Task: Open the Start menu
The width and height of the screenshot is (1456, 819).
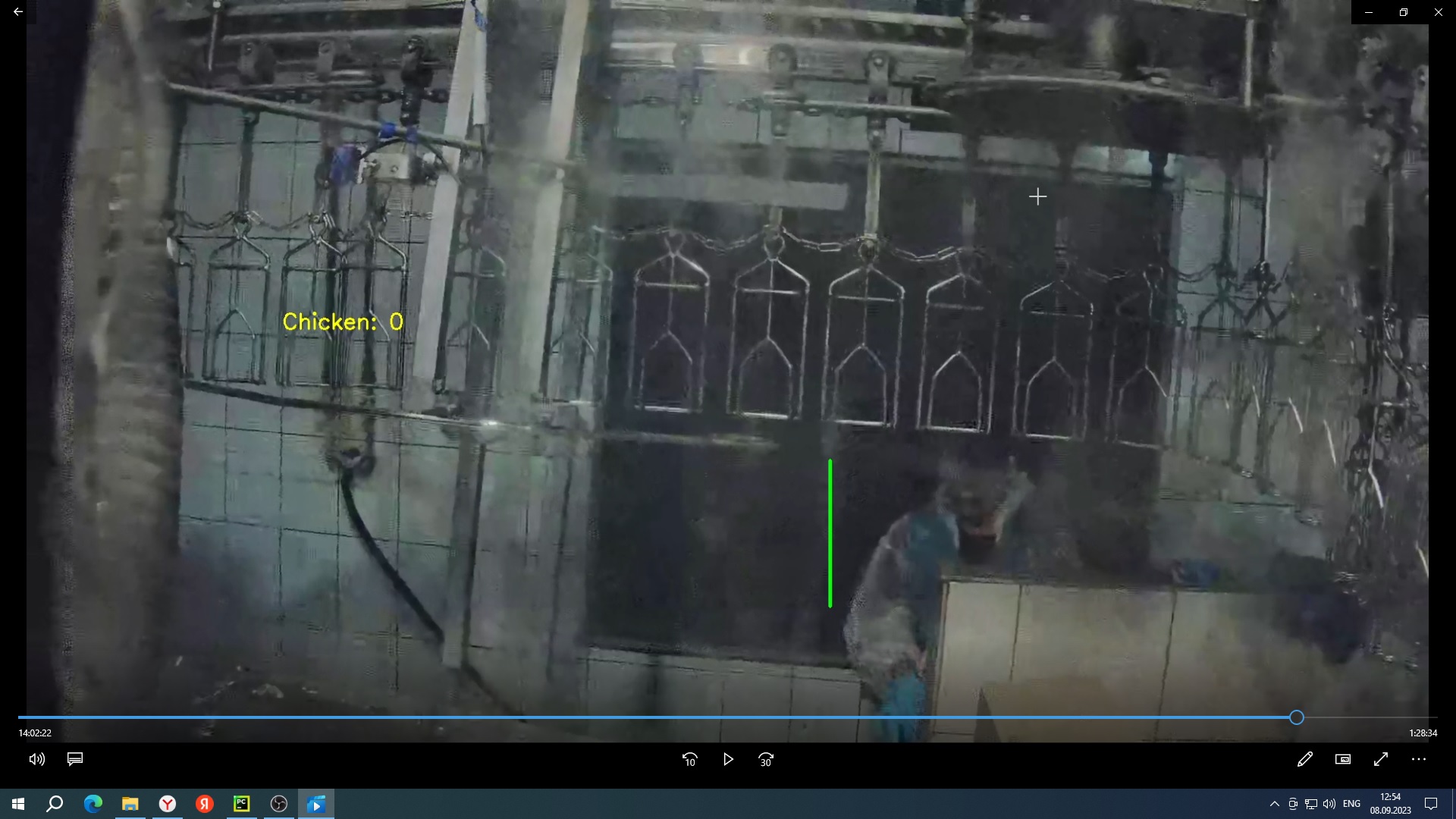Action: click(x=18, y=804)
